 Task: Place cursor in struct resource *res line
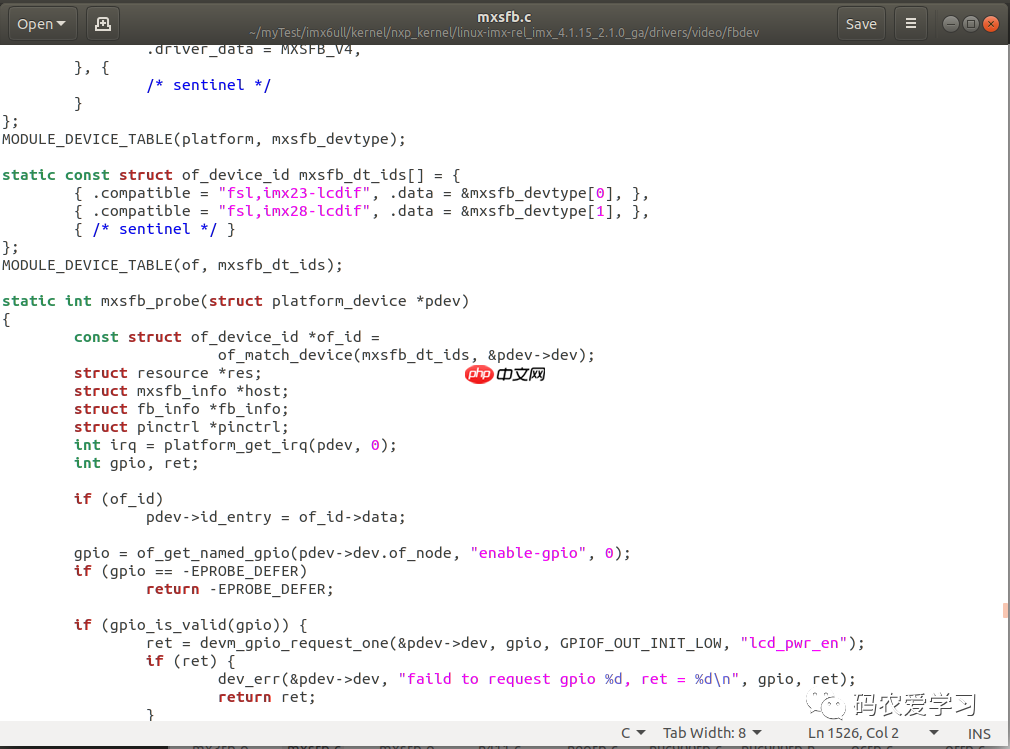(x=167, y=373)
